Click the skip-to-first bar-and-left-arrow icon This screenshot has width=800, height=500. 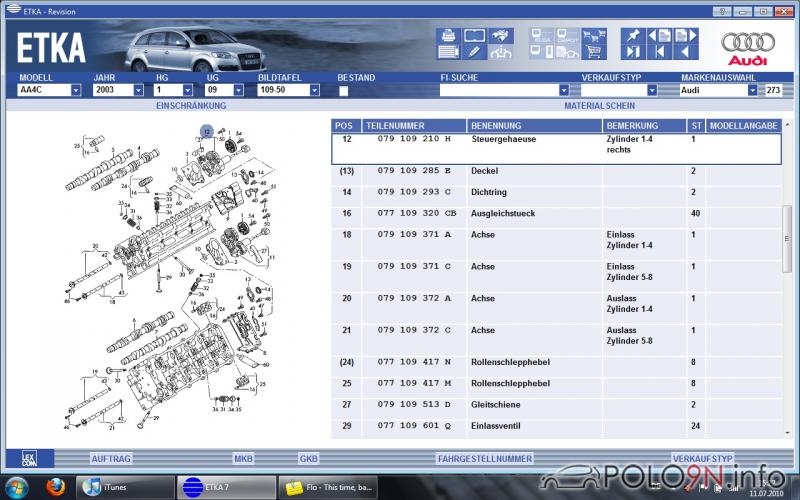659,52
